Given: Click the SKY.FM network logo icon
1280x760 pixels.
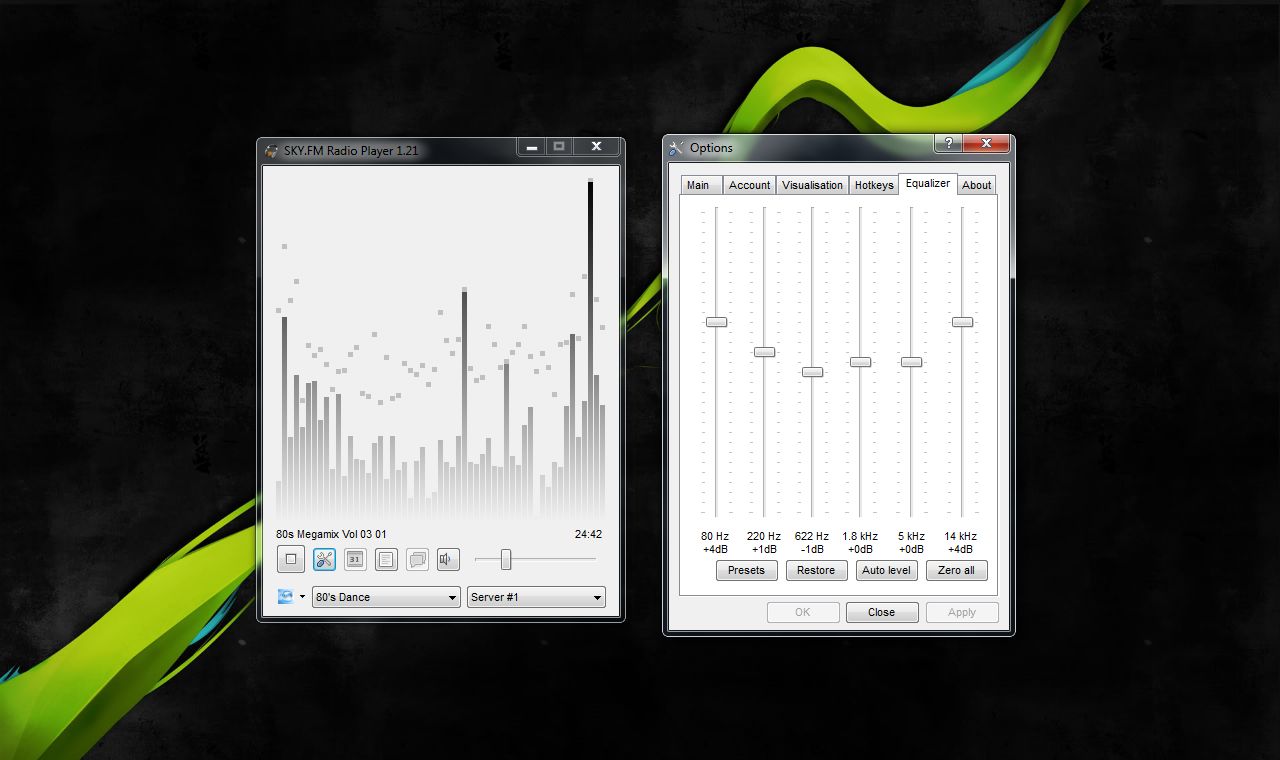Looking at the screenshot, I should coord(286,597).
